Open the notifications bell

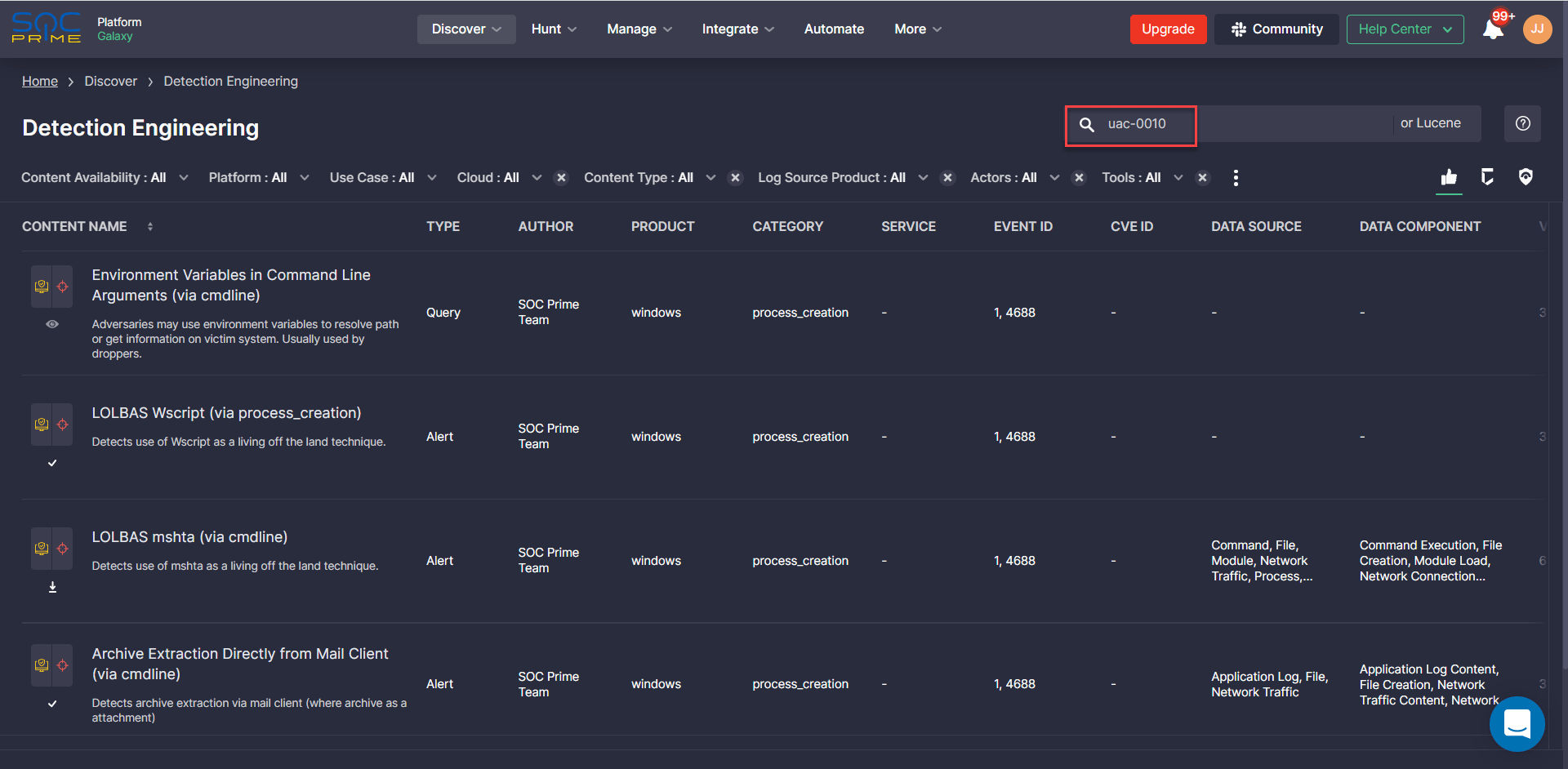[x=1493, y=29]
